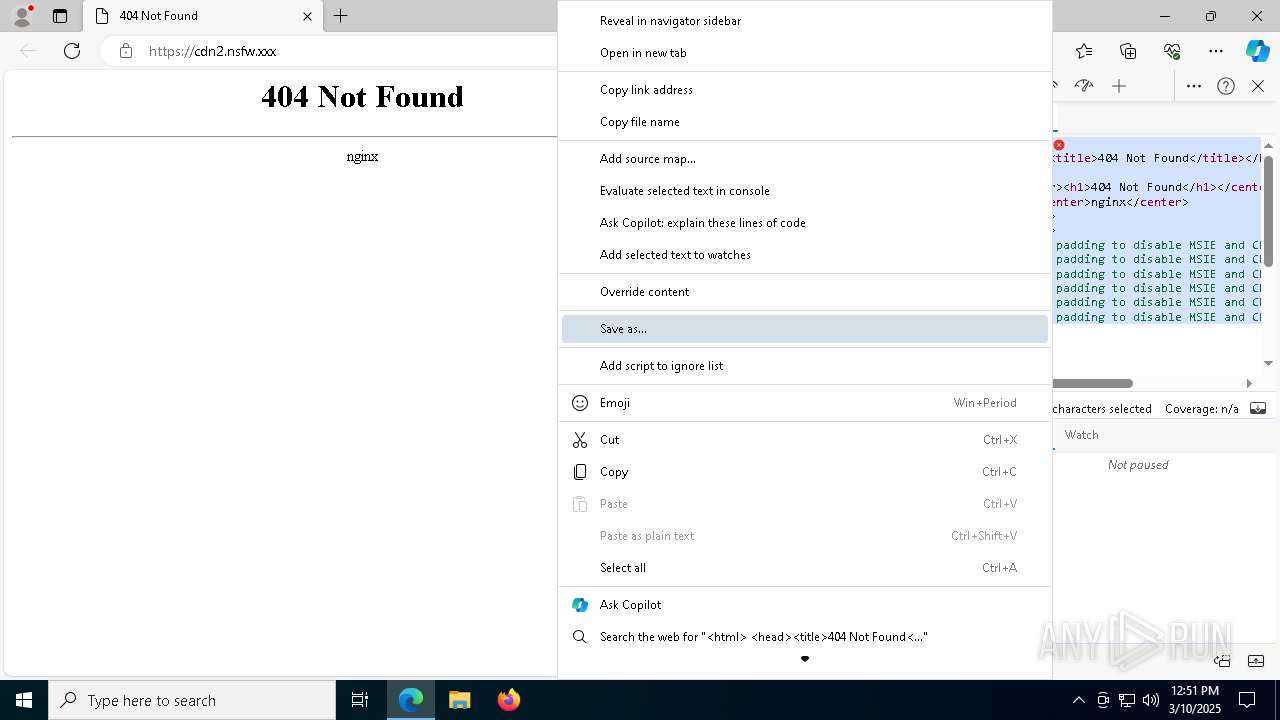Click the back navigation arrow
1280x720 pixels.
coord(28,51)
